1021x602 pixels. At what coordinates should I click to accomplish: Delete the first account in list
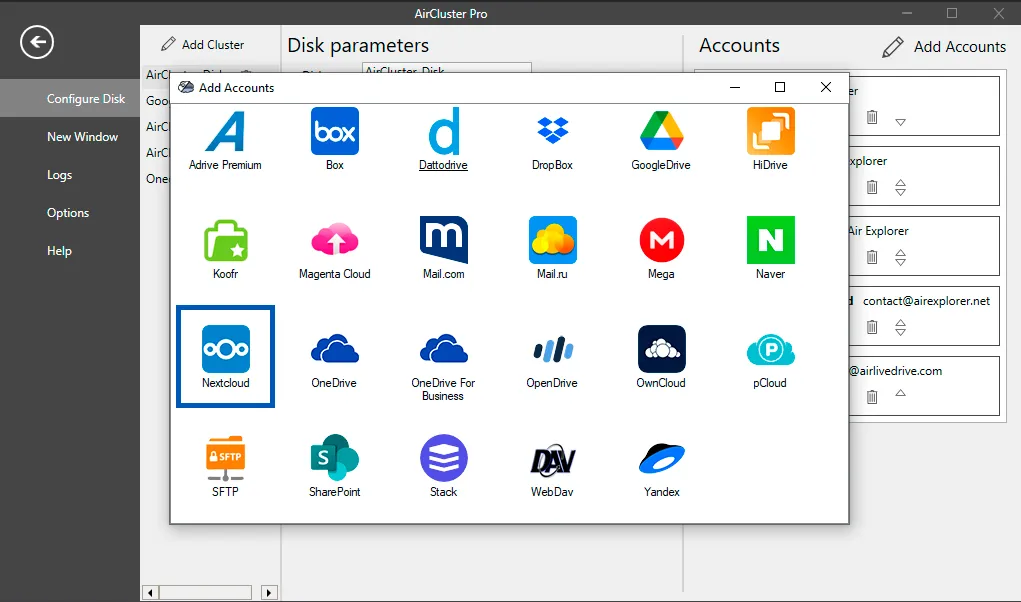(872, 117)
